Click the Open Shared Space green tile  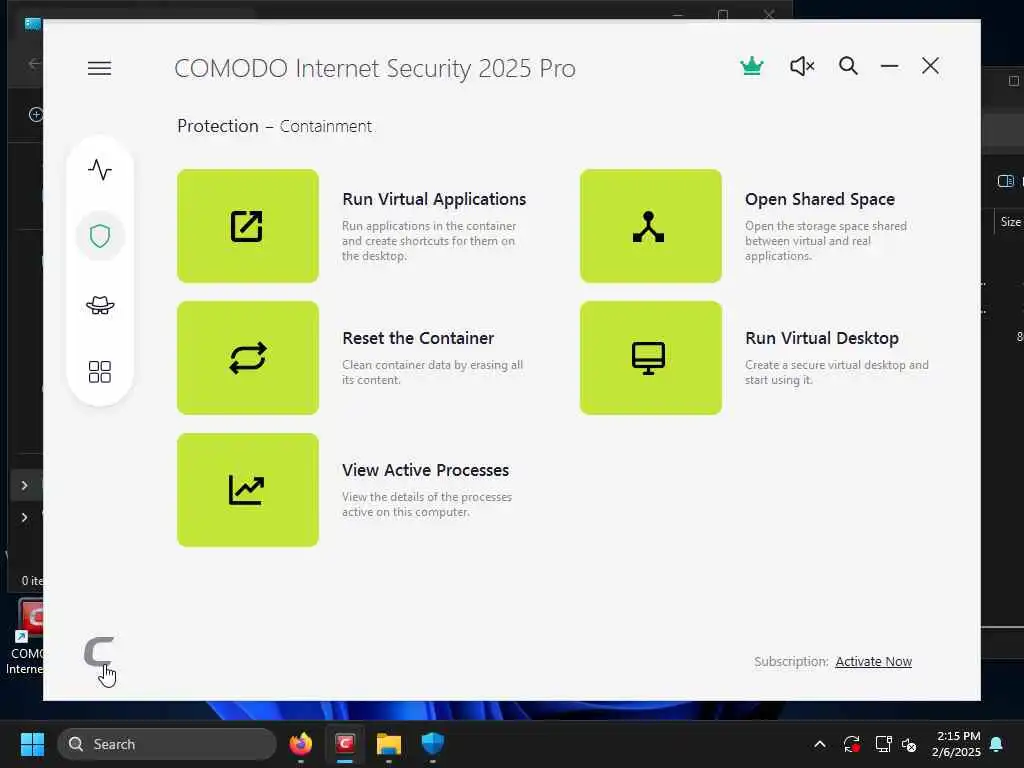click(650, 226)
